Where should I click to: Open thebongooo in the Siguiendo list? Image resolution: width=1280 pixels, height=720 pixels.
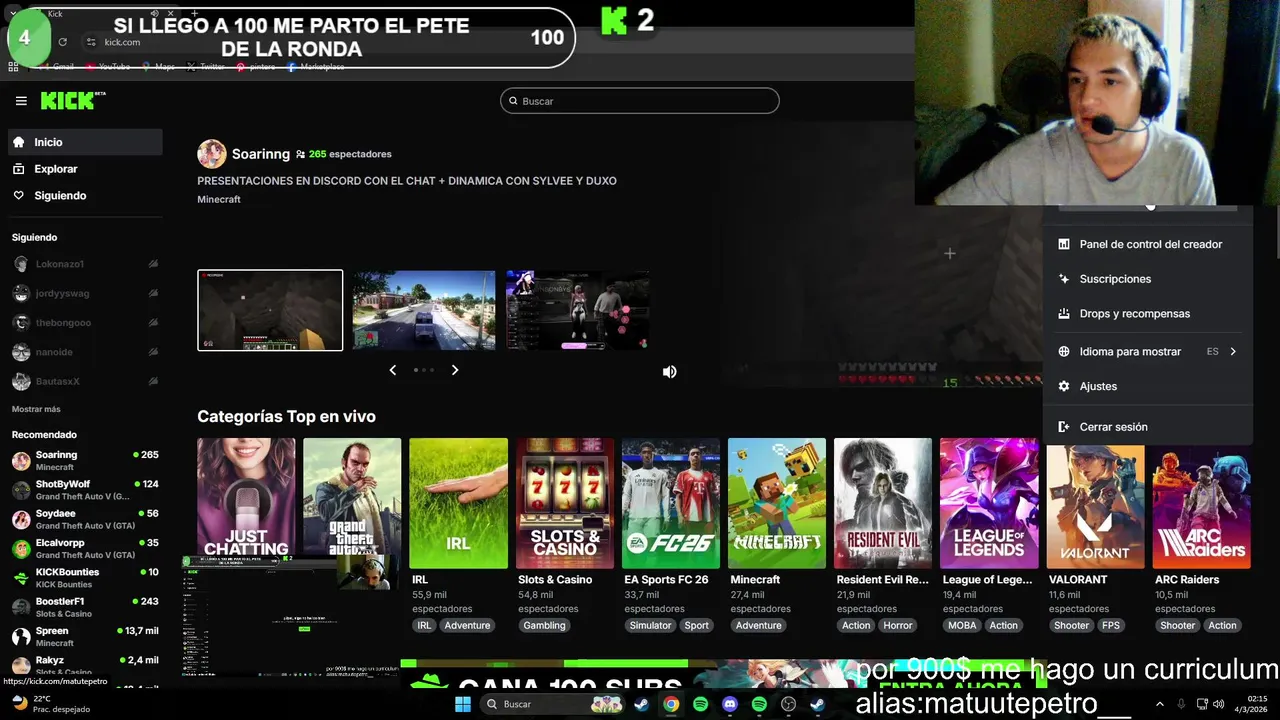(85, 323)
